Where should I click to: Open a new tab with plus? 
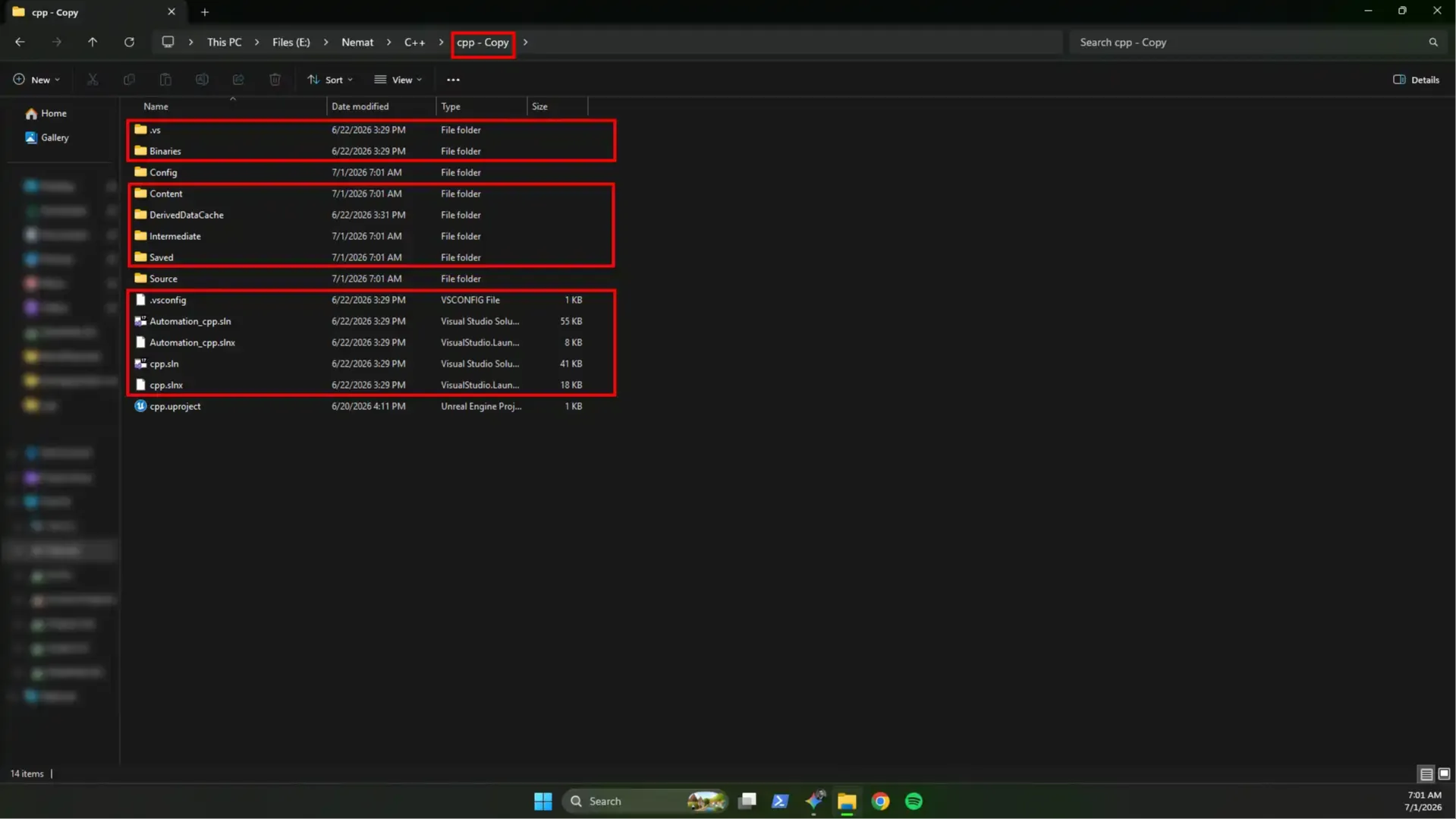(x=205, y=12)
